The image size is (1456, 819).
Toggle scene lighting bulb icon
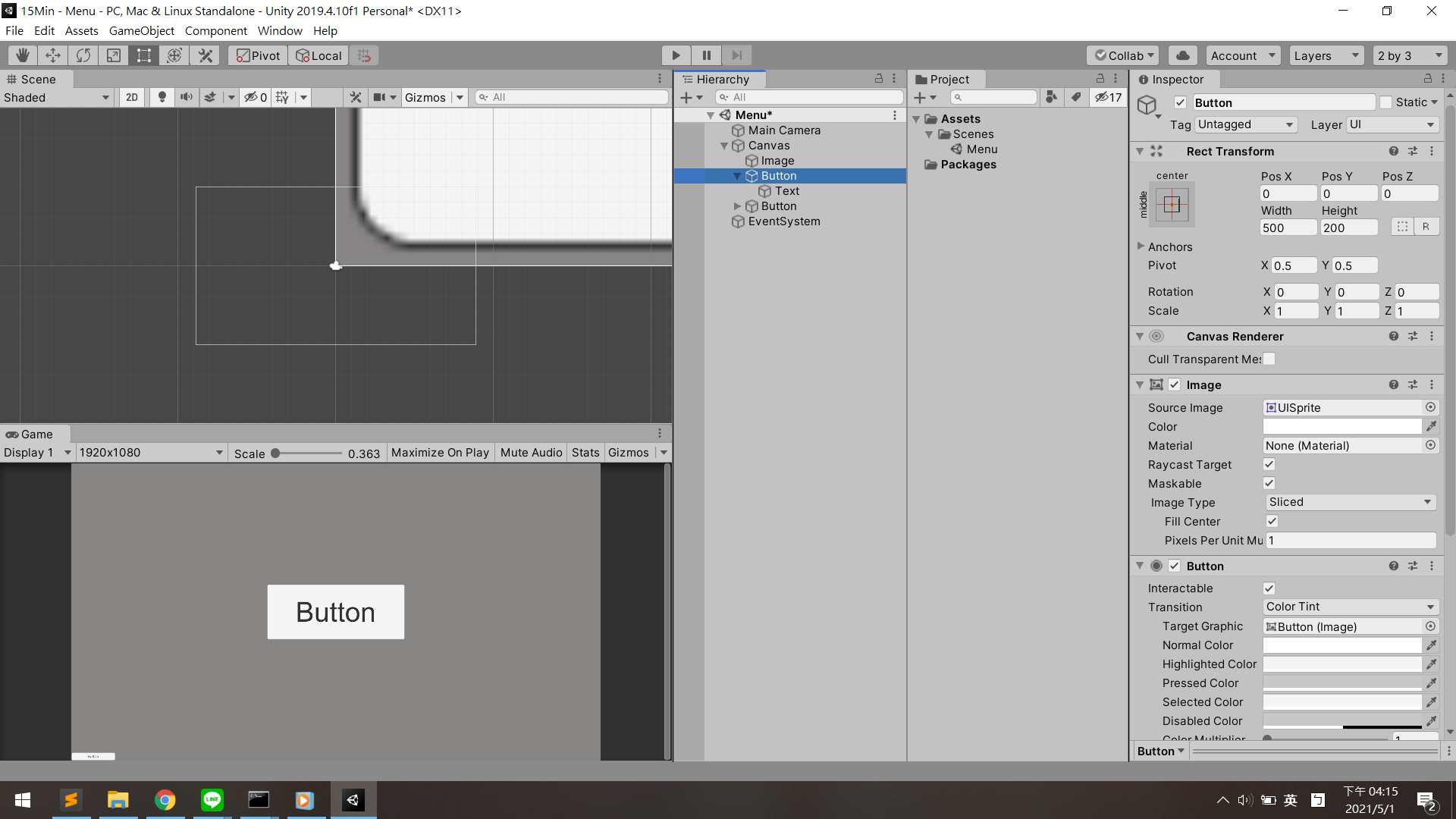tap(162, 97)
